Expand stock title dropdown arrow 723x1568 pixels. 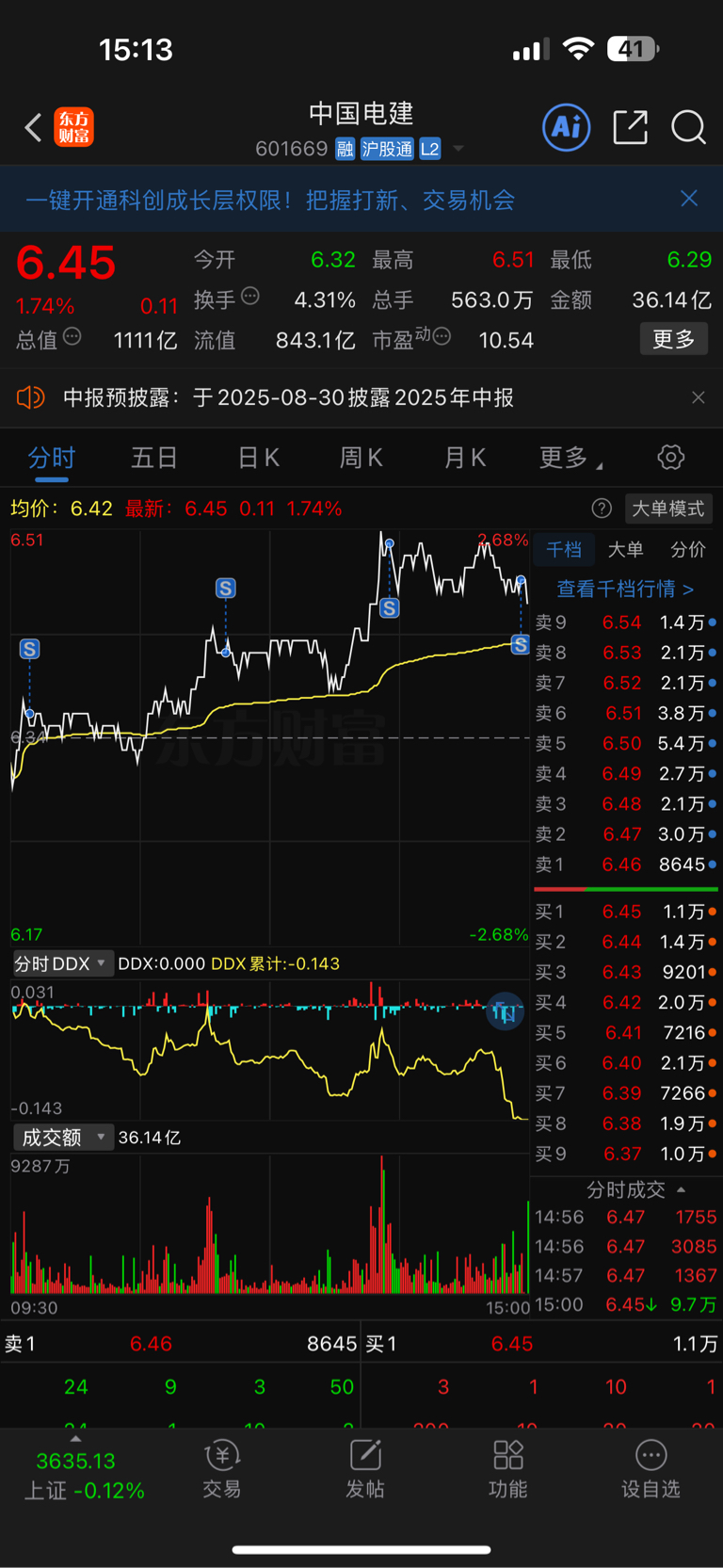pos(458,149)
